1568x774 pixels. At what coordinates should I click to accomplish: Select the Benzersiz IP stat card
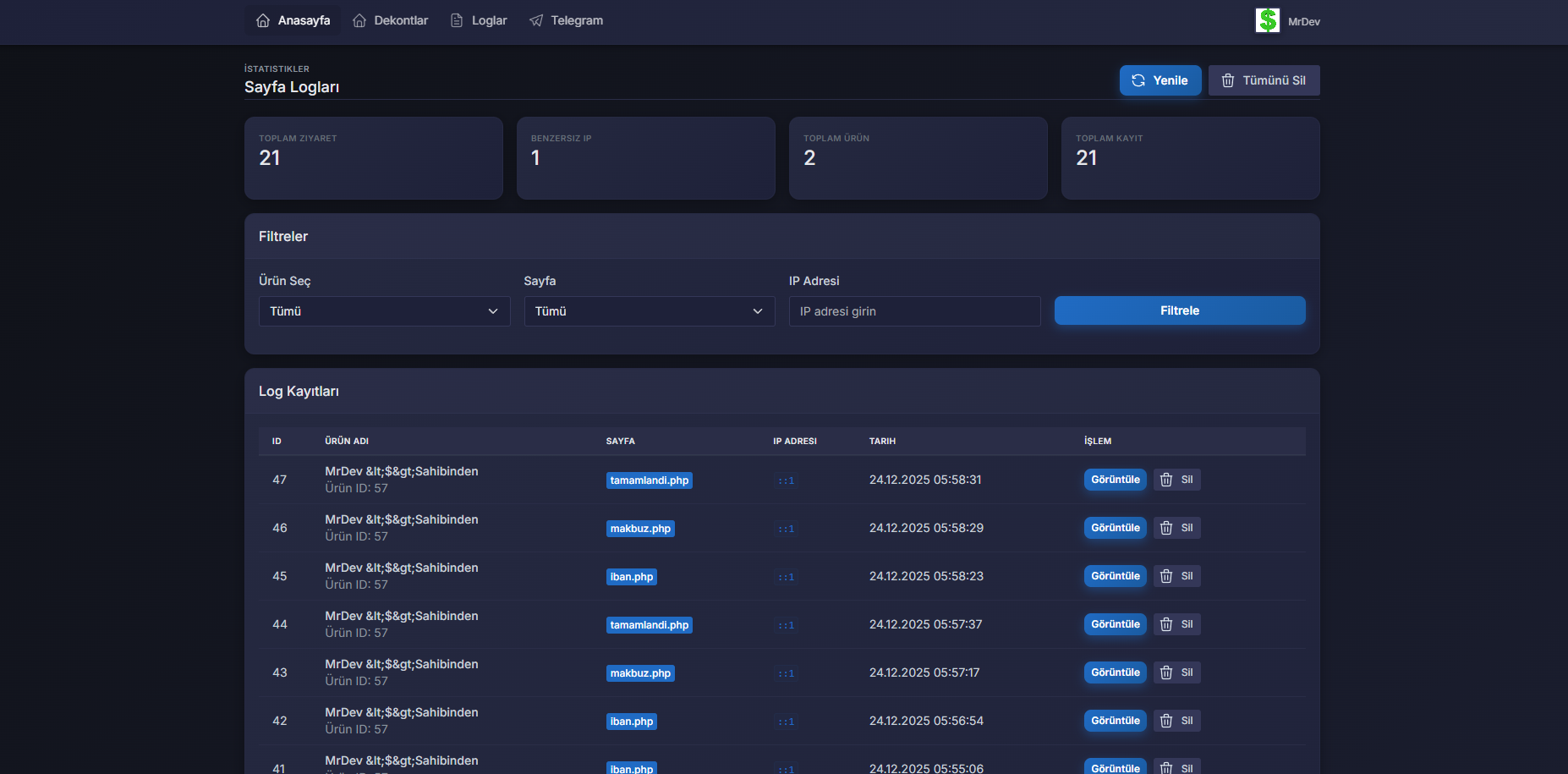646,158
